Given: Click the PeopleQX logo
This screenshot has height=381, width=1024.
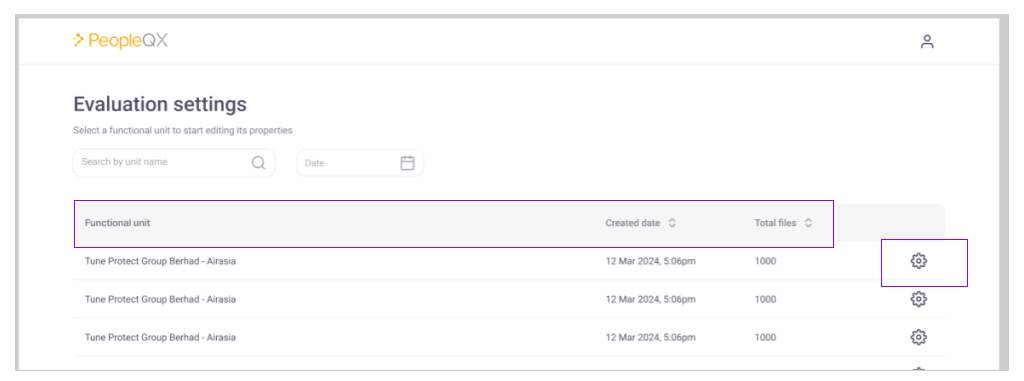Looking at the screenshot, I should pos(121,41).
